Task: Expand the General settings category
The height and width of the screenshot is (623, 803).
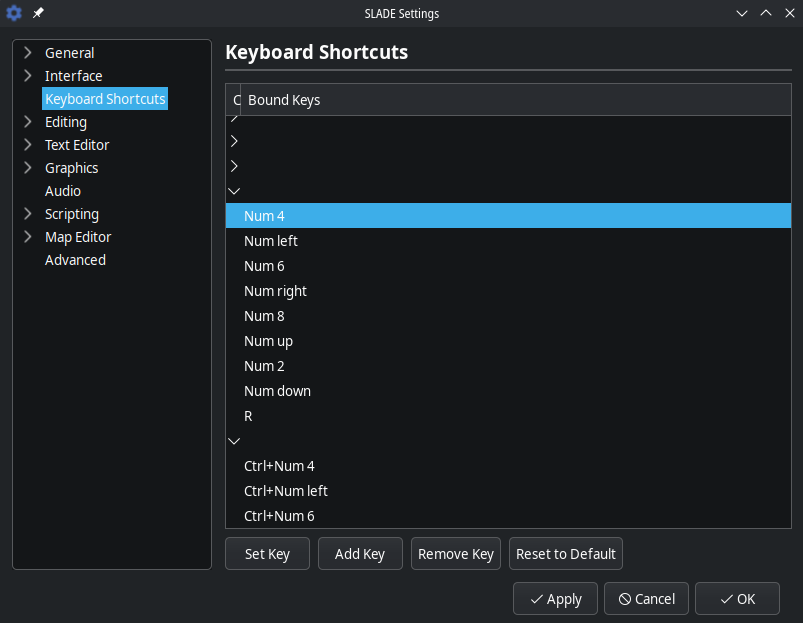Action: point(28,53)
